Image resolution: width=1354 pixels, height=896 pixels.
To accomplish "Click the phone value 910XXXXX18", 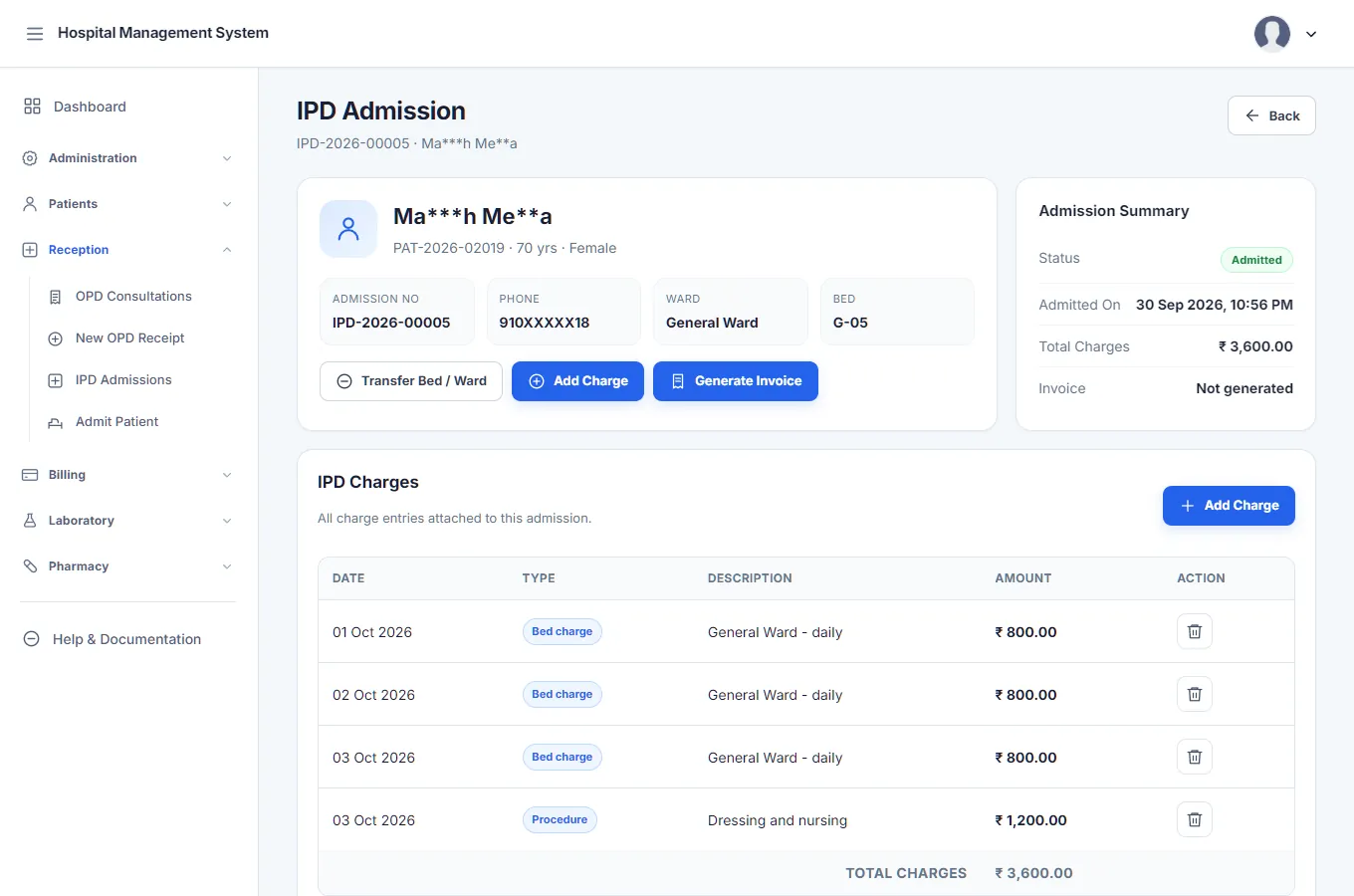I will click(545, 323).
